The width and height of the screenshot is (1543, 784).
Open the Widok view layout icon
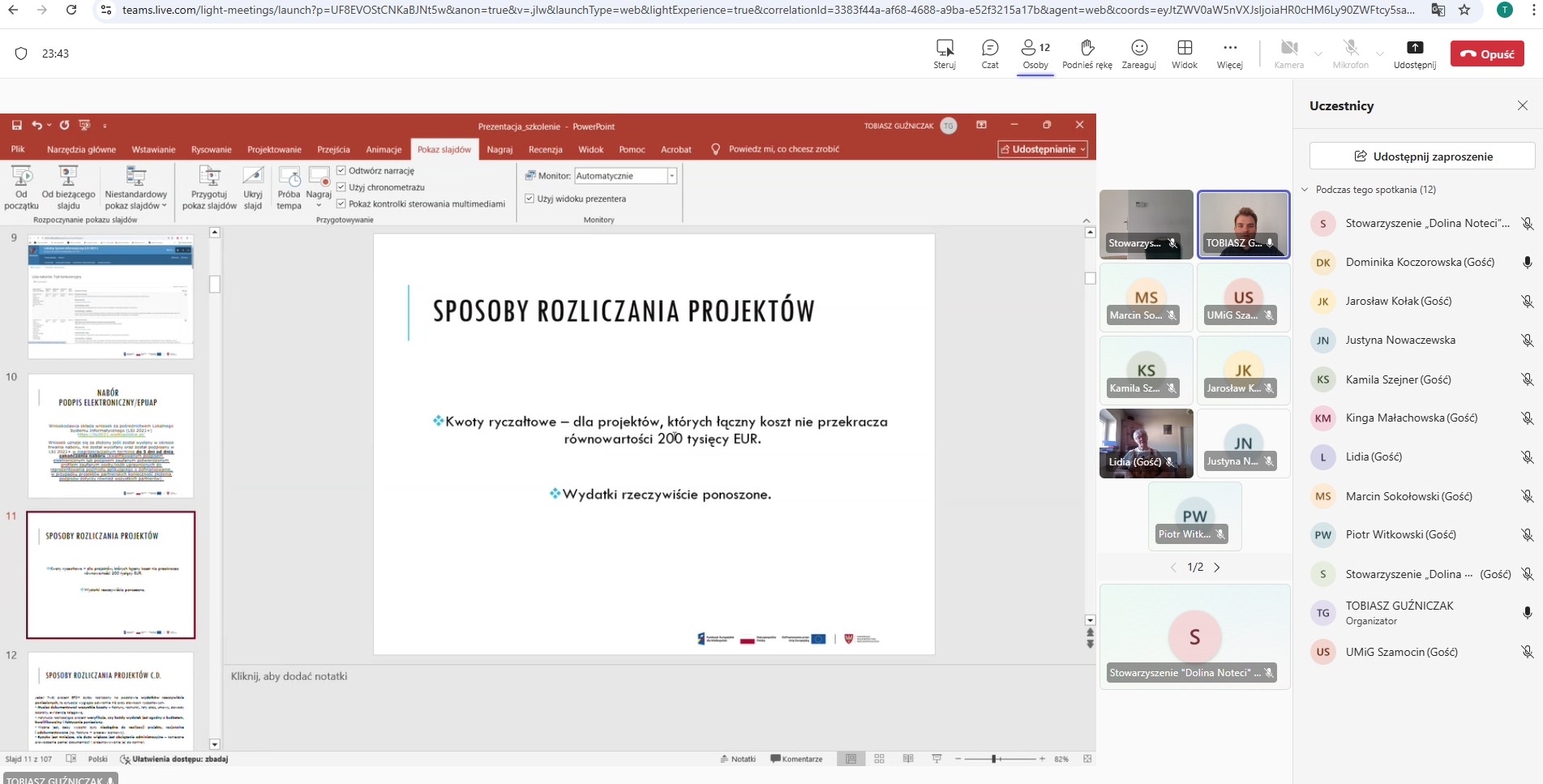[x=1184, y=49]
